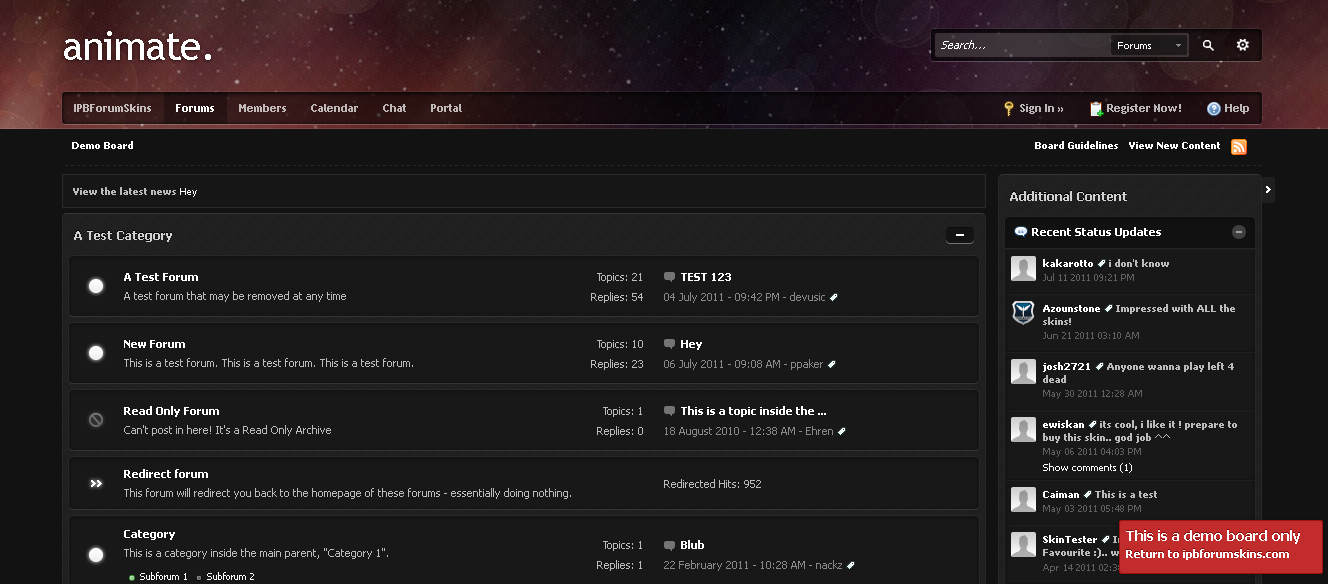This screenshot has height=584, width=1328.
Task: Click the RSS feed icon
Action: [x=1238, y=147]
